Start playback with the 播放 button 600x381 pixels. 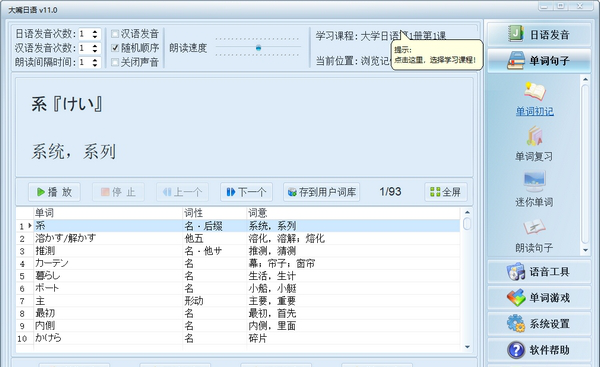coord(54,192)
